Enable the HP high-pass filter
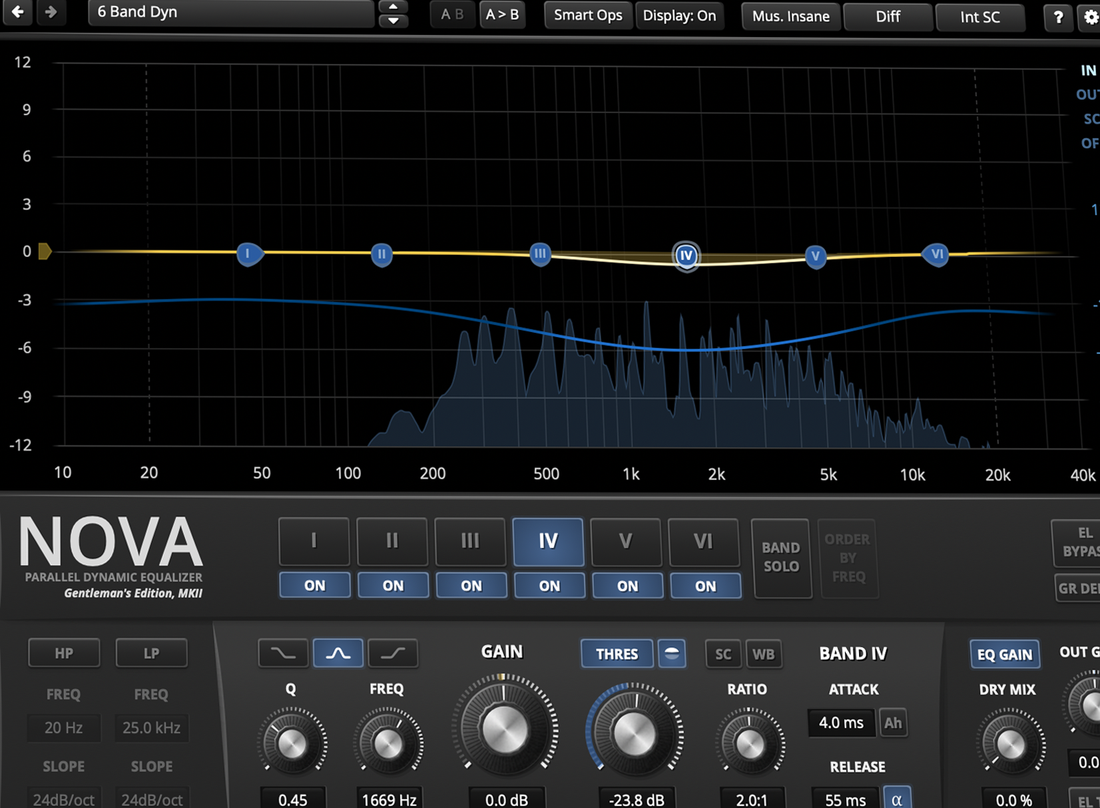This screenshot has width=1100, height=808. coord(64,653)
